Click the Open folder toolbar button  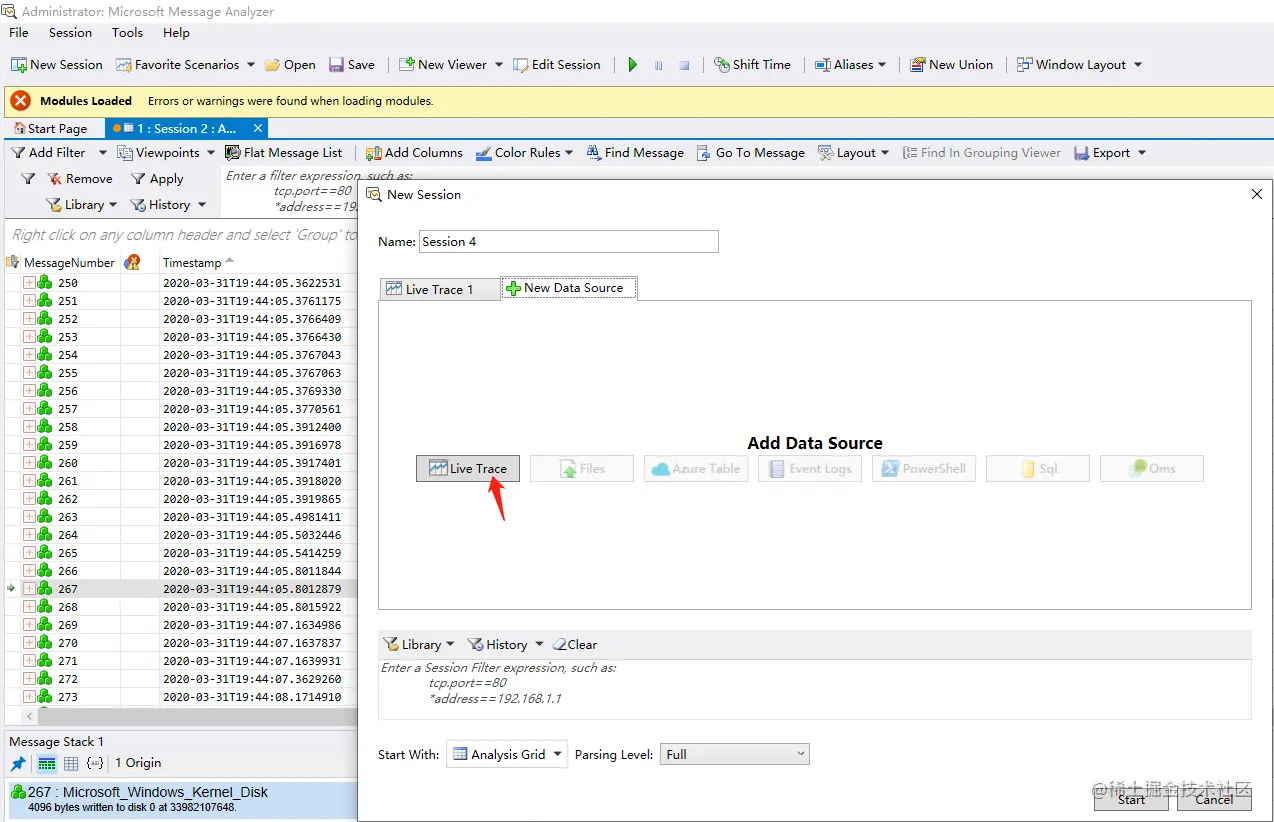tap(290, 64)
